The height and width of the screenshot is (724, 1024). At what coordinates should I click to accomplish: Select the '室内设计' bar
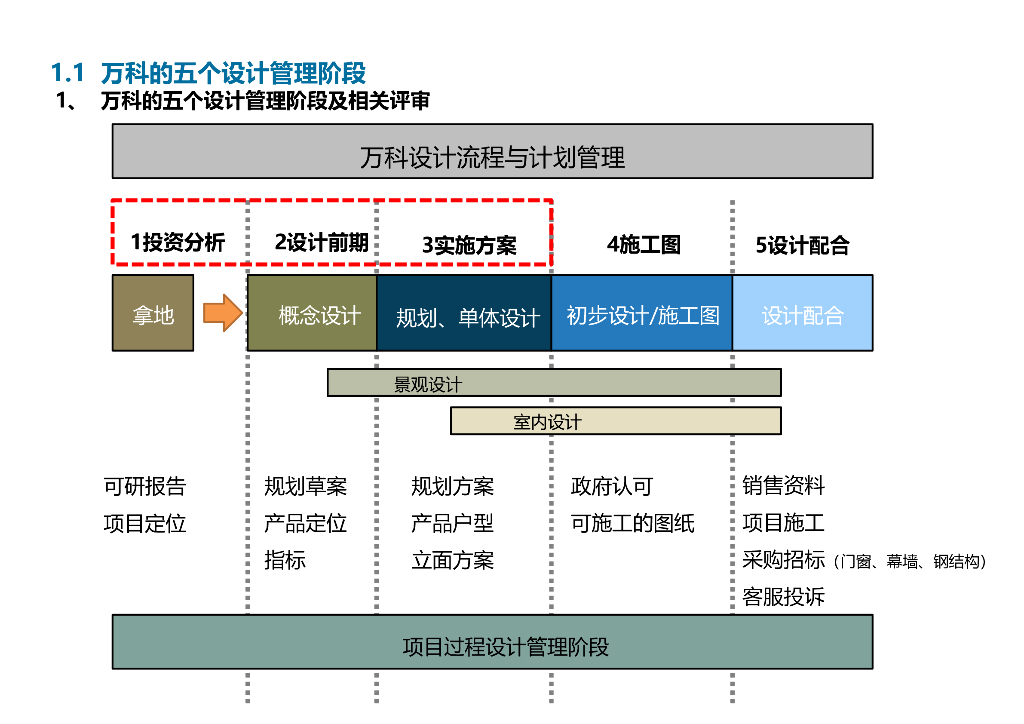click(616, 420)
